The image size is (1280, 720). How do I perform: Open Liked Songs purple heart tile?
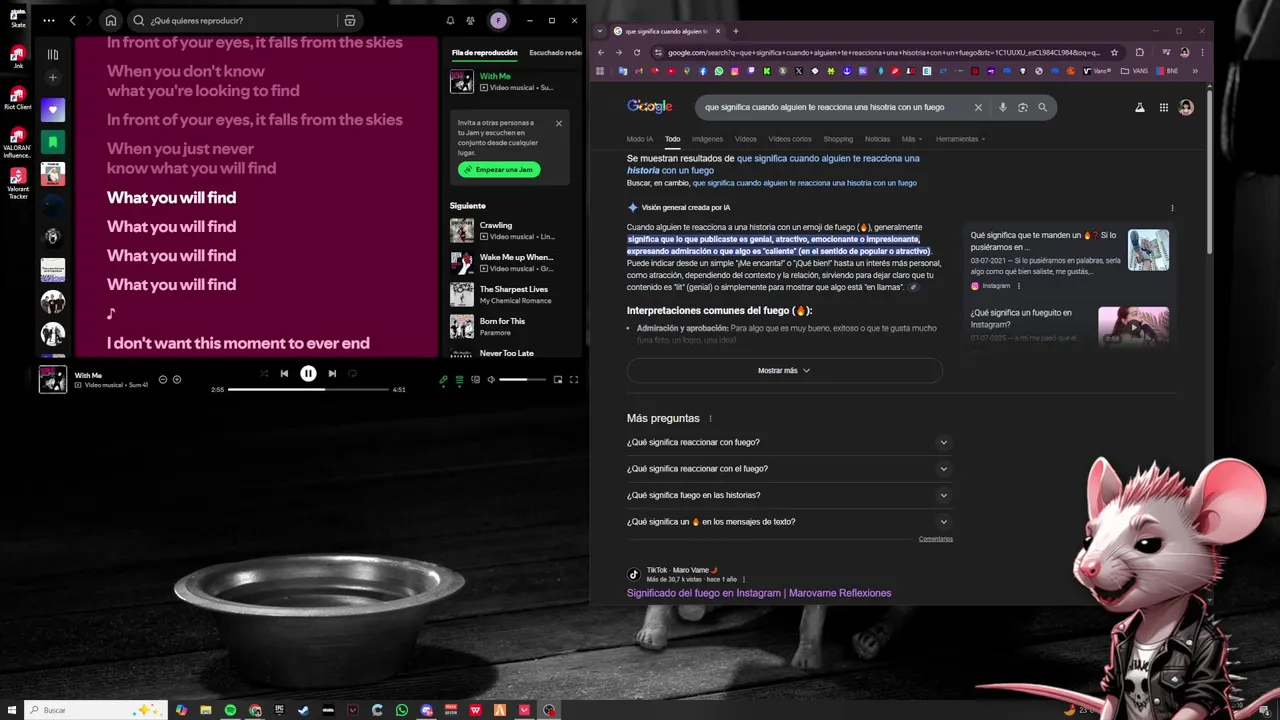pyautogui.click(x=53, y=110)
